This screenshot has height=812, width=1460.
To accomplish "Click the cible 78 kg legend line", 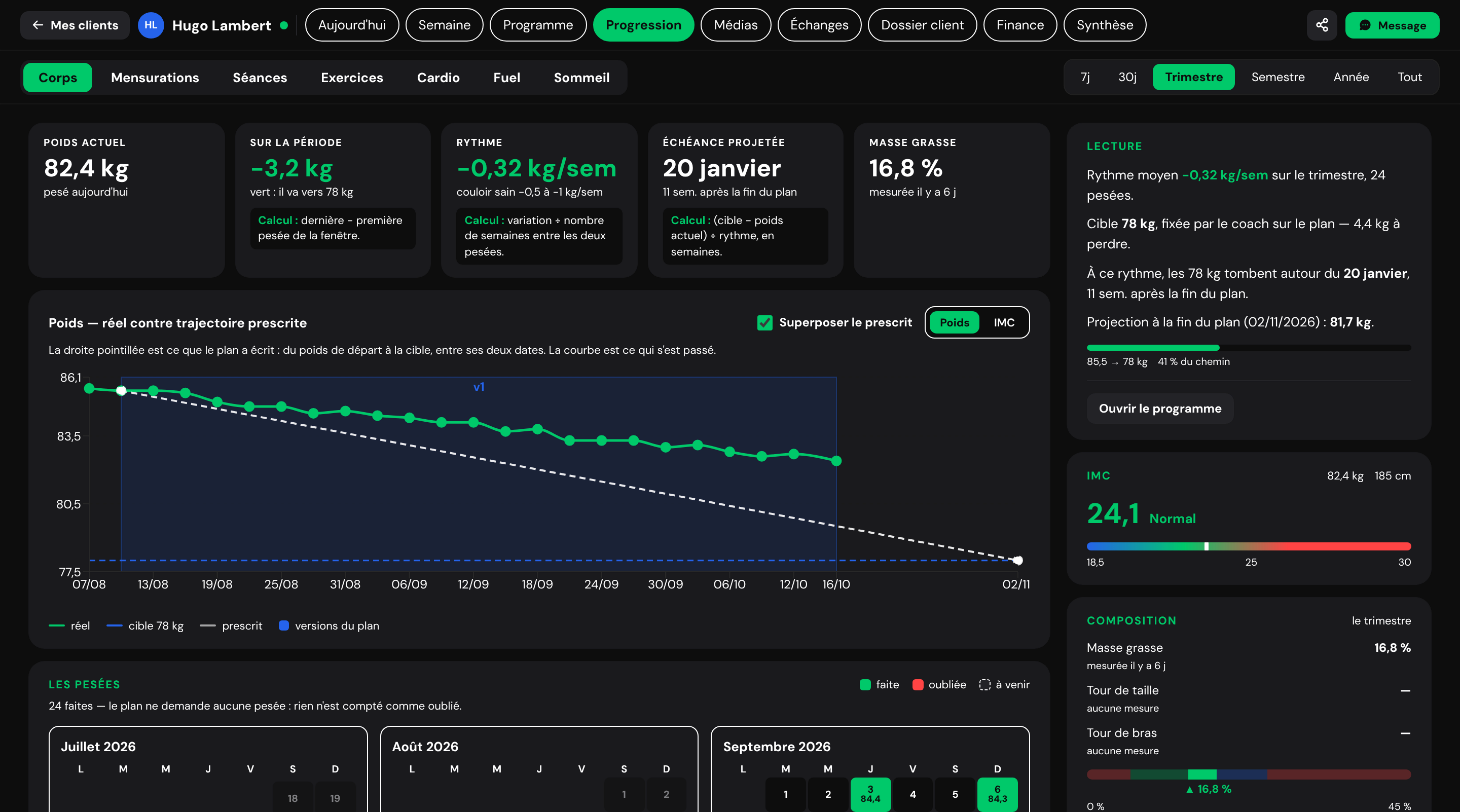I will (115, 625).
